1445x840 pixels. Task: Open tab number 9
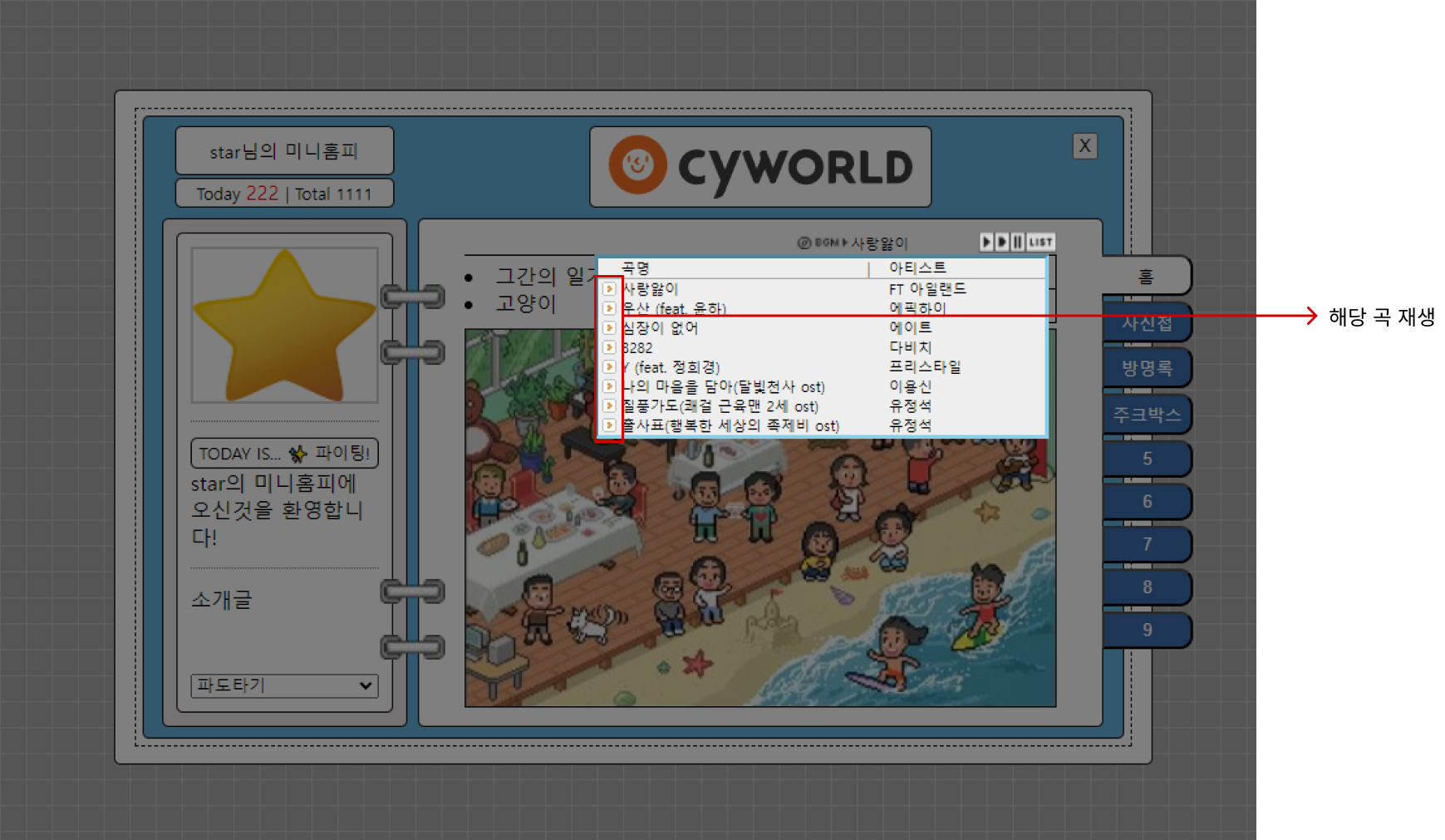pyautogui.click(x=1147, y=630)
